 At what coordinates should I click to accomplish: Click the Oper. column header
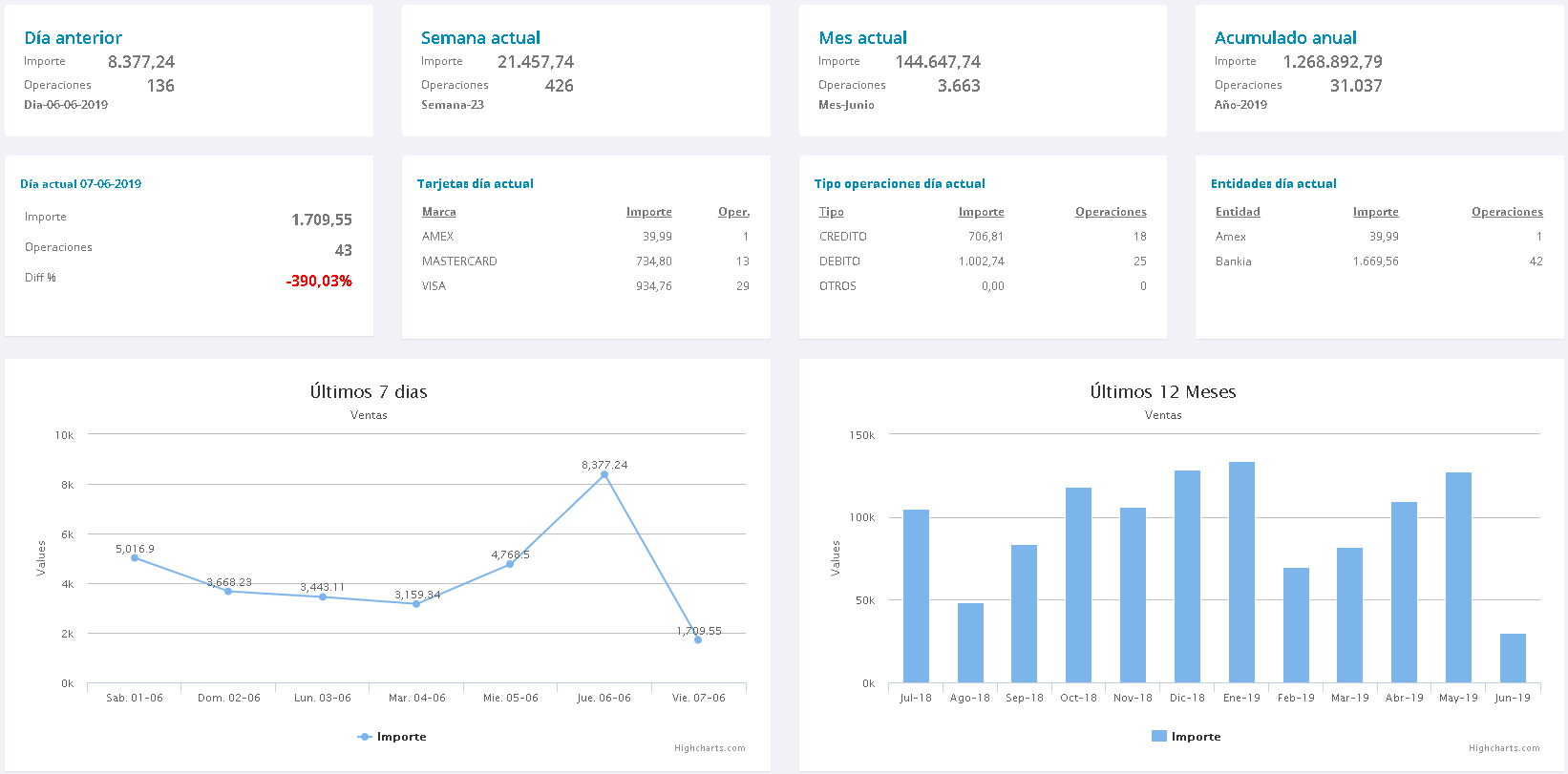(733, 212)
